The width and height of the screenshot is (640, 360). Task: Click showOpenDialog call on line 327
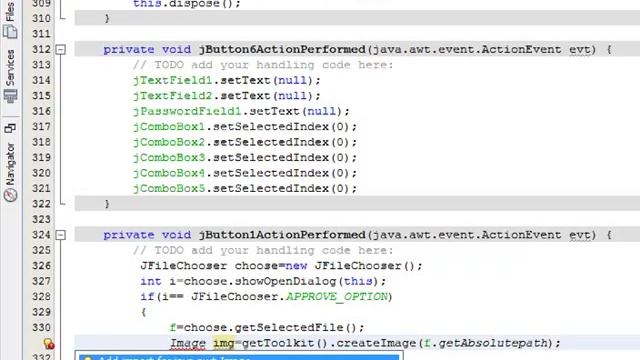[285, 281]
